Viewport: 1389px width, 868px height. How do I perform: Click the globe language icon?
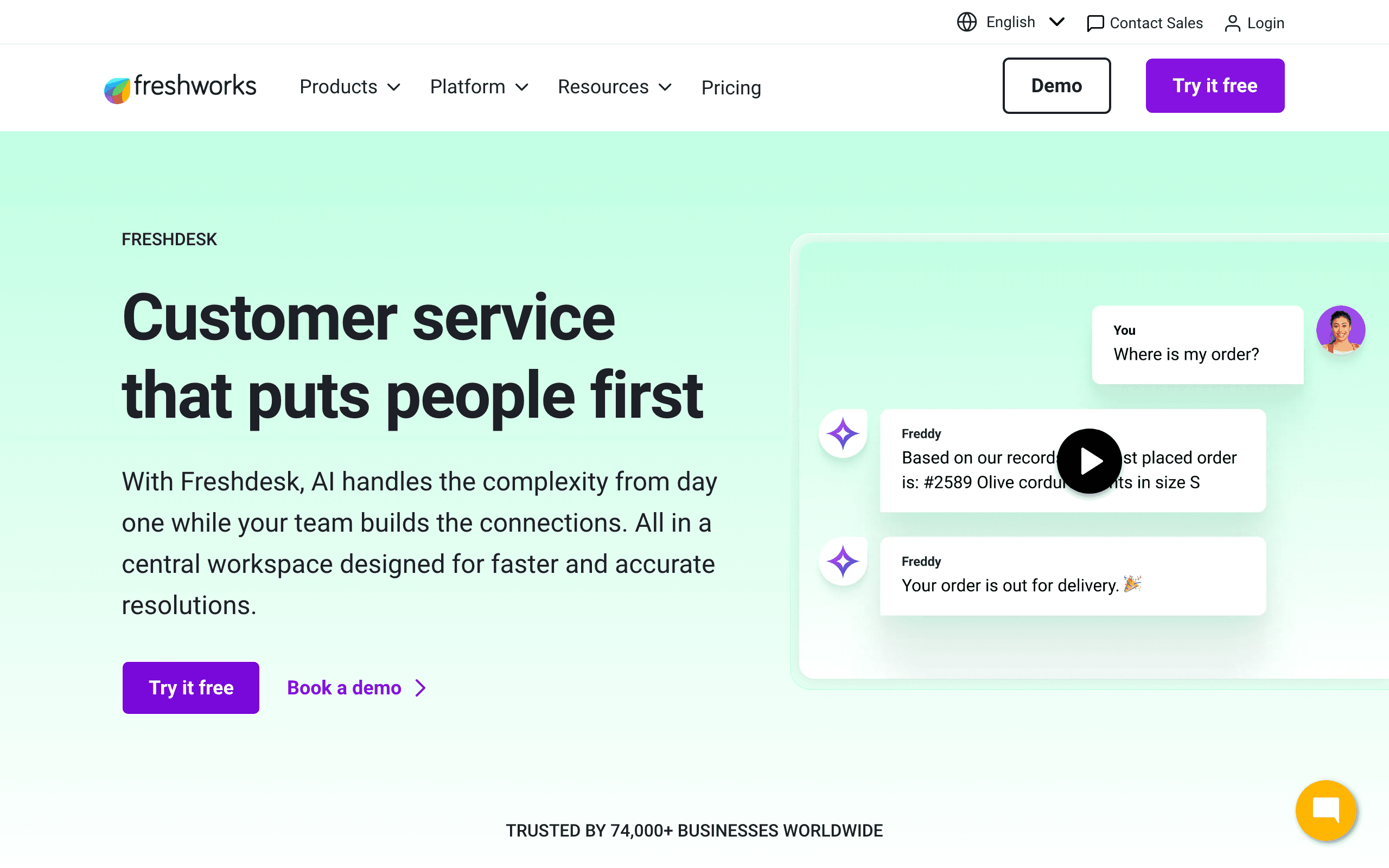pyautogui.click(x=966, y=22)
